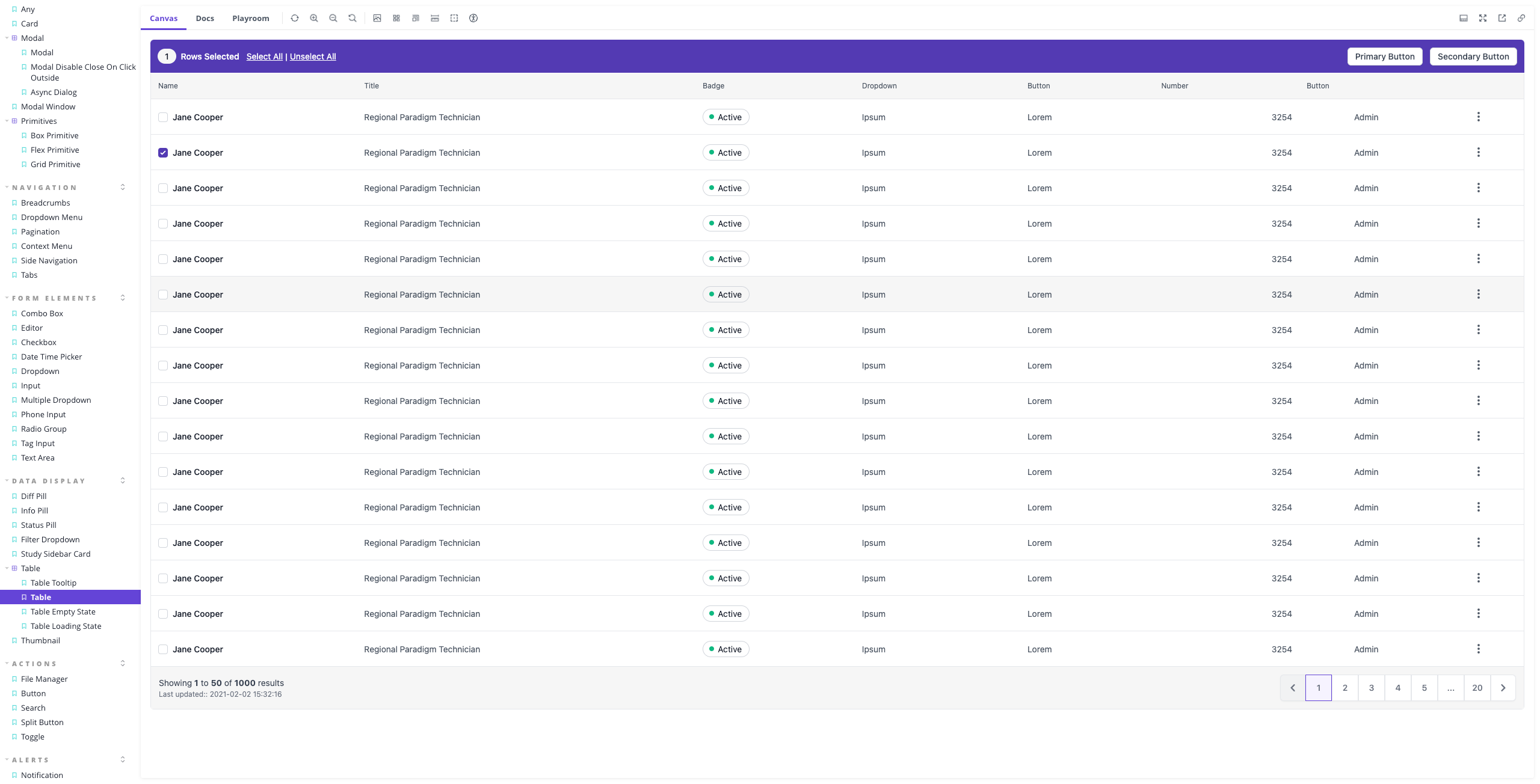Click the zoom in magnifier icon
This screenshot has height=784, width=1540.
pos(314,18)
